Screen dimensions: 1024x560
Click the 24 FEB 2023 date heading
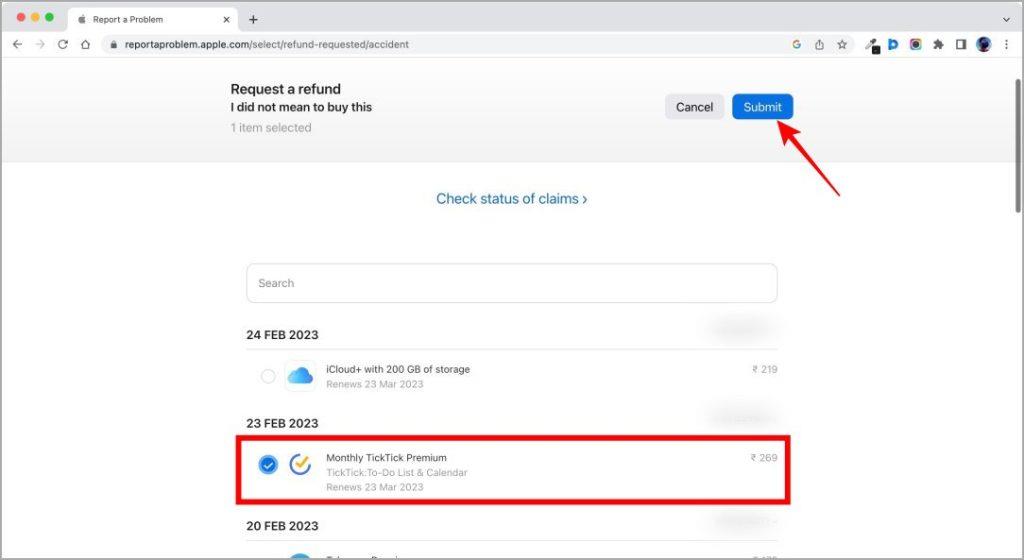coord(282,335)
